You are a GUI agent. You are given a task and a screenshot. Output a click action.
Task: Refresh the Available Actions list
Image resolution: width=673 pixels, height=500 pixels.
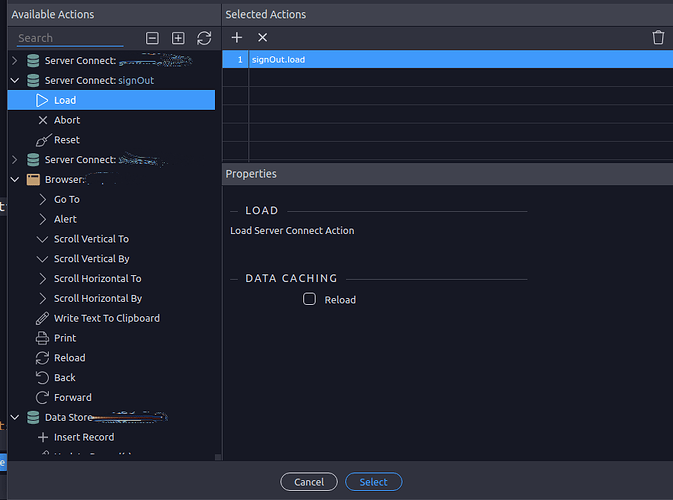tap(204, 38)
